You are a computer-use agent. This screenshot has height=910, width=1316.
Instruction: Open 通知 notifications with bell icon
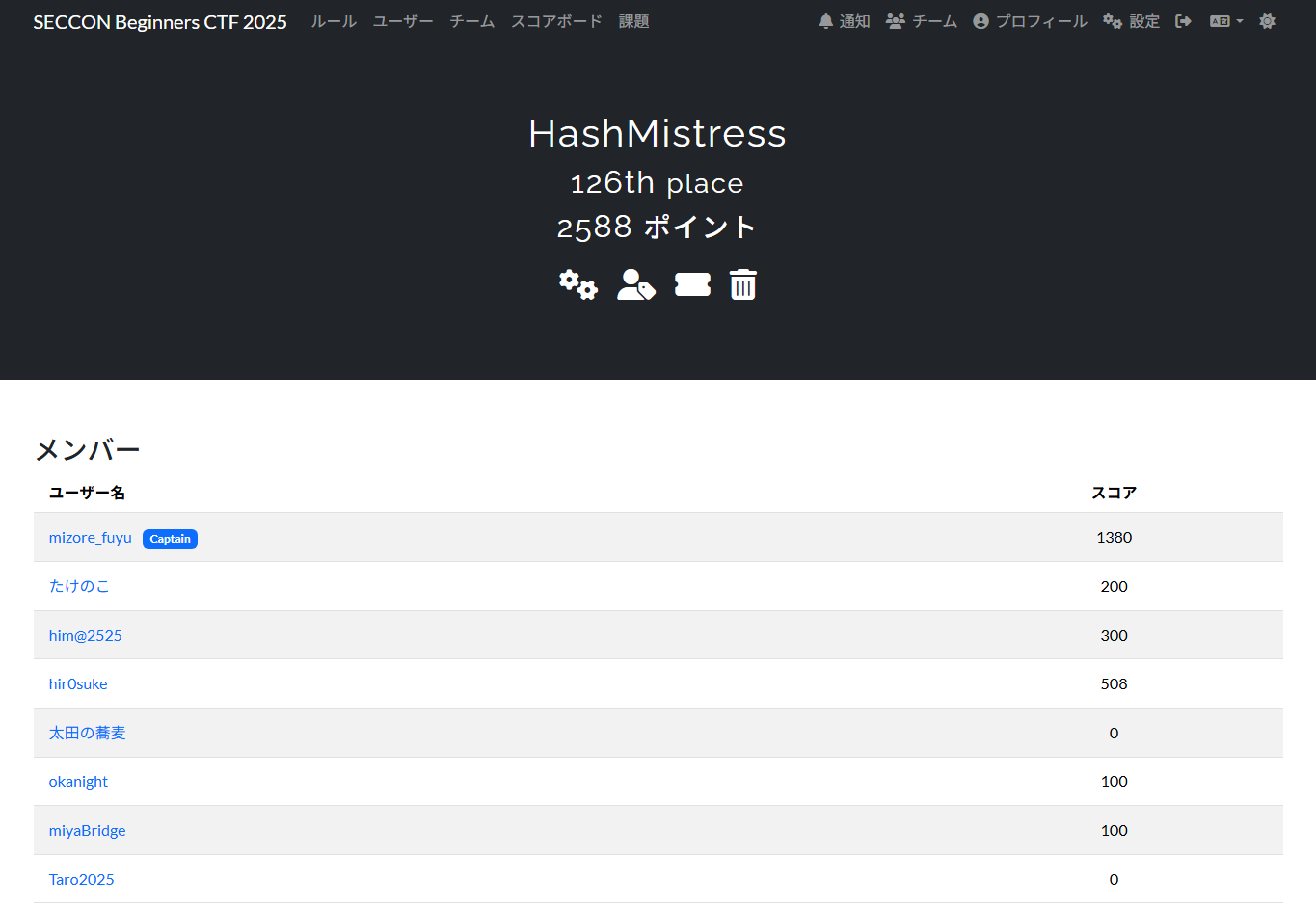844,21
